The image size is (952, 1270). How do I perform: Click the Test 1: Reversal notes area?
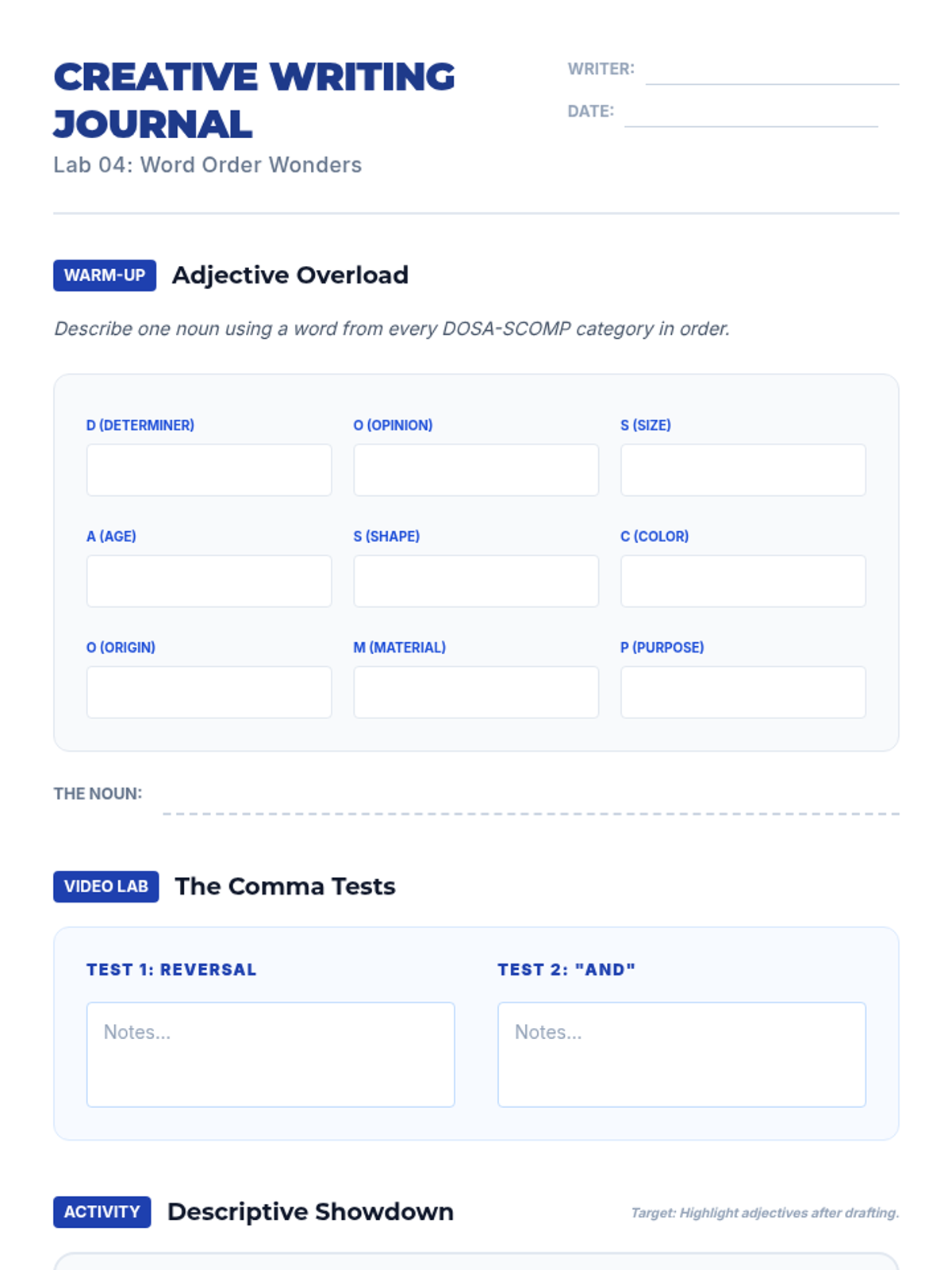pyautogui.click(x=271, y=1054)
